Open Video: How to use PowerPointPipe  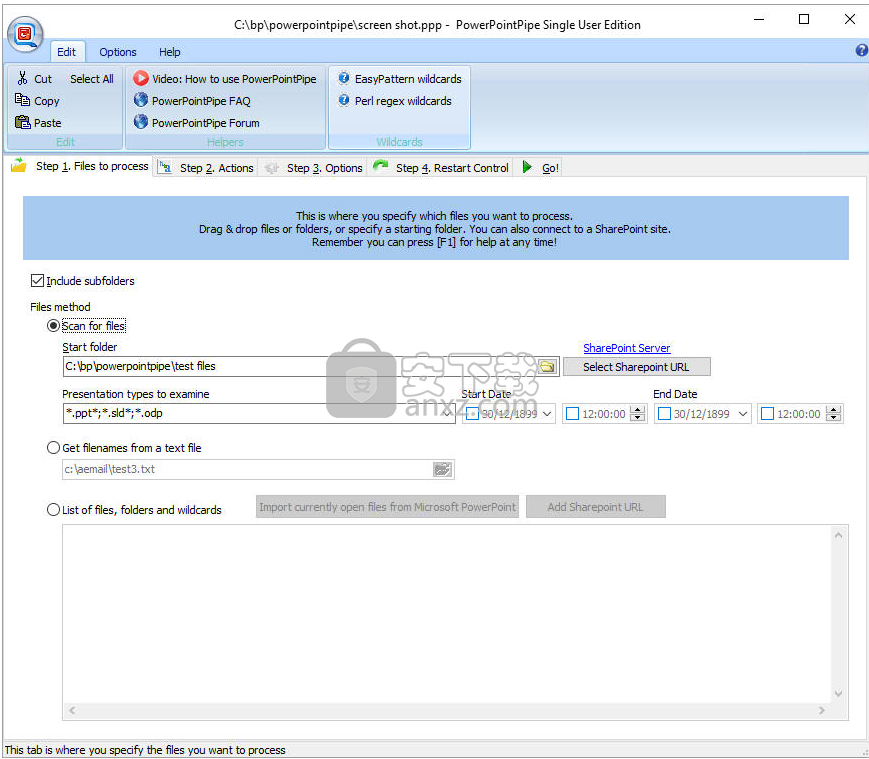[224, 79]
